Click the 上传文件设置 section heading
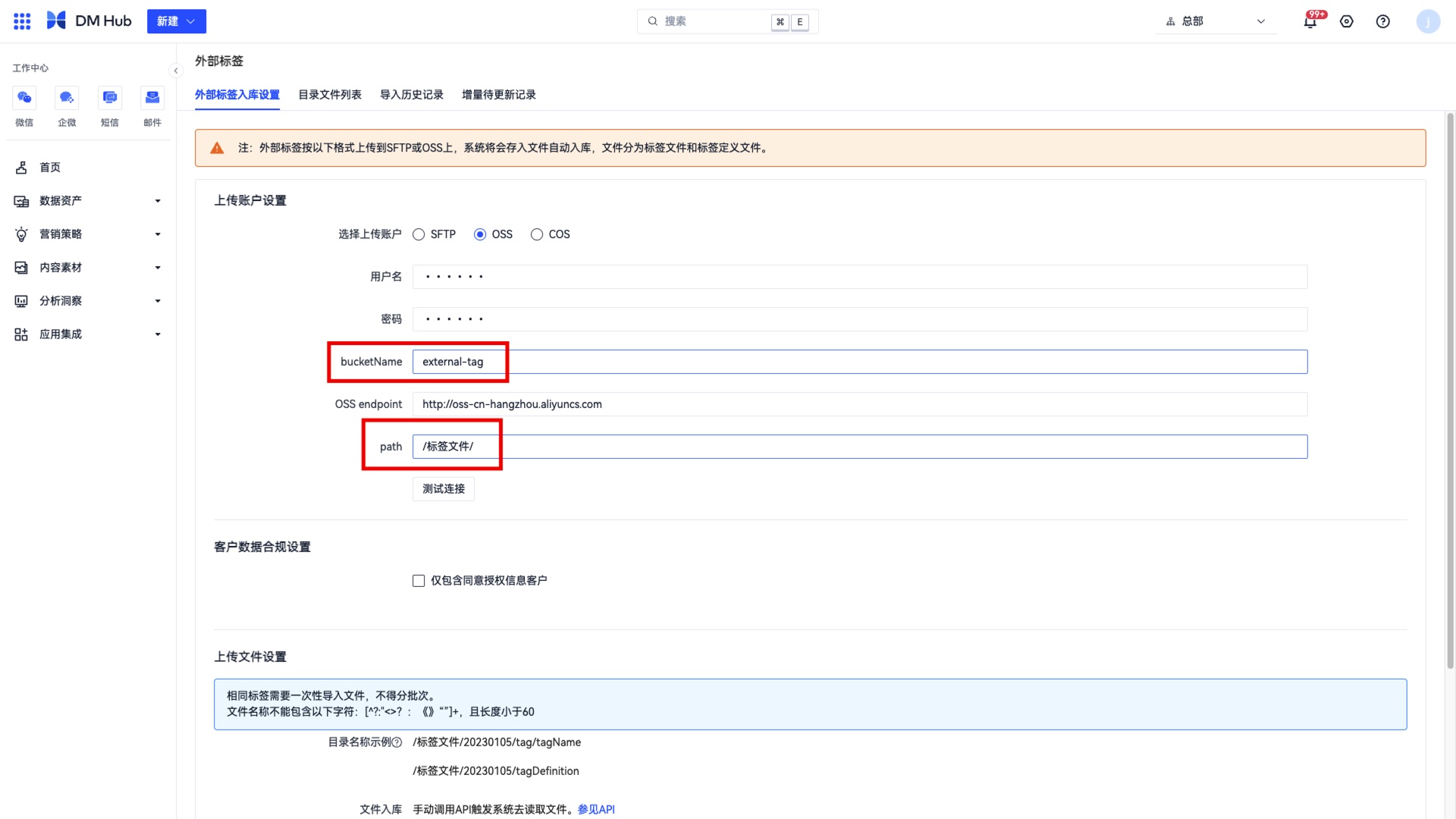The image size is (1456, 819). click(x=250, y=657)
